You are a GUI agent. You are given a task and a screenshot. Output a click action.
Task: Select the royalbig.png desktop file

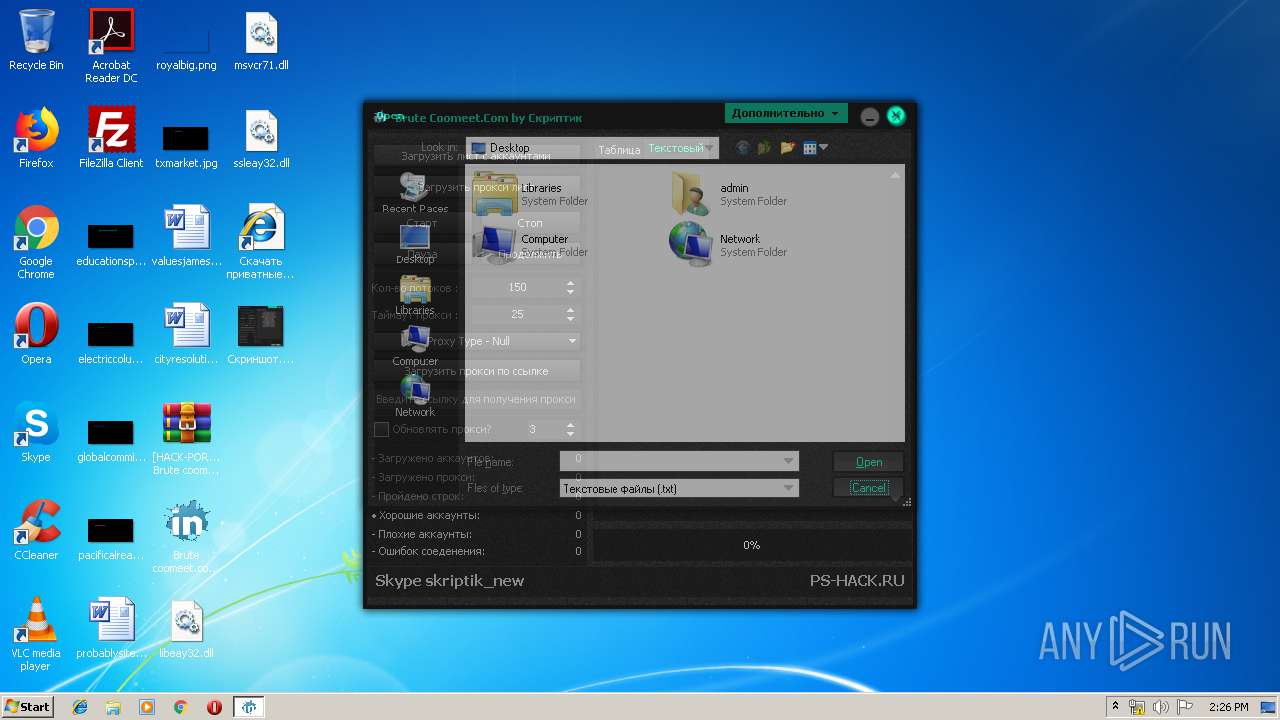click(186, 46)
